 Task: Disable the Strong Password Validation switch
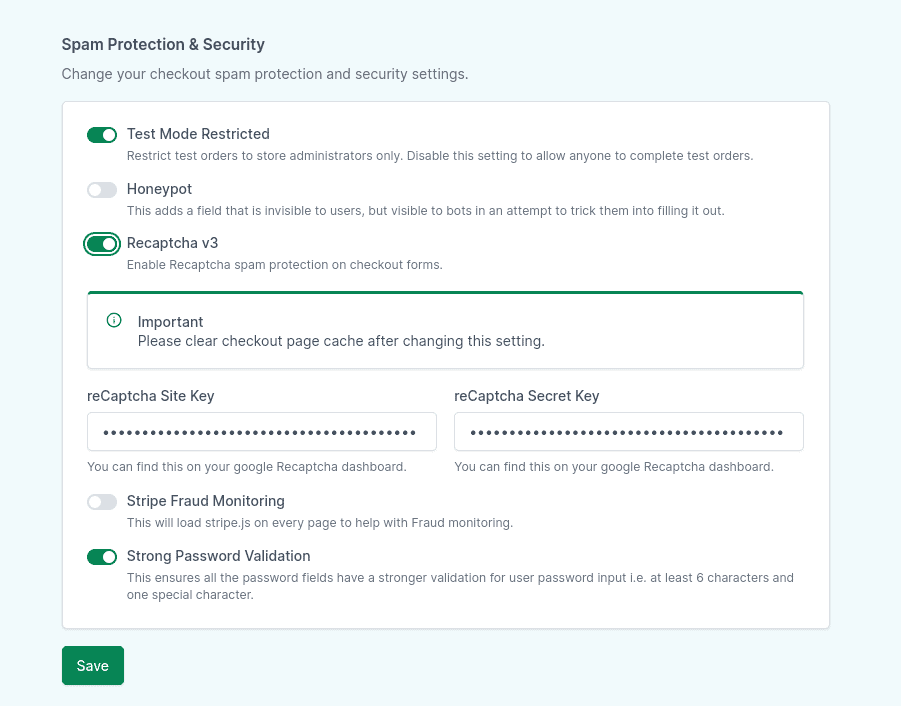point(102,557)
